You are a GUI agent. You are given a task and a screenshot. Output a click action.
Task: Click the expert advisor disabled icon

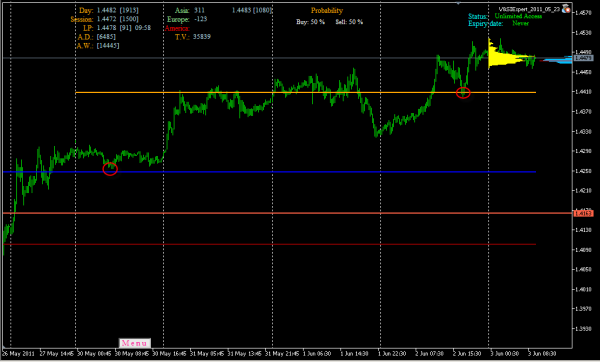click(566, 9)
